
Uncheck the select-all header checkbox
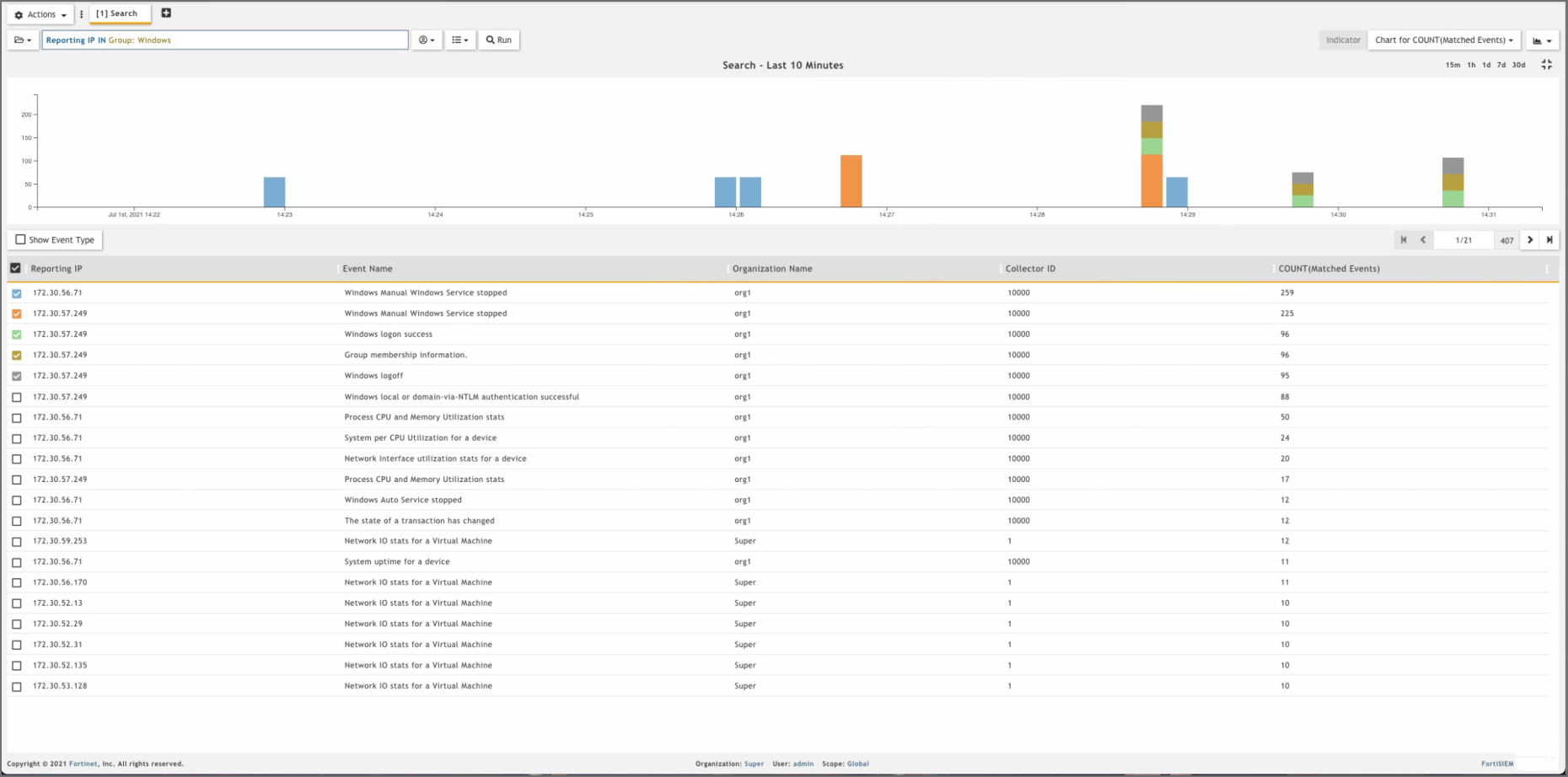click(x=15, y=268)
